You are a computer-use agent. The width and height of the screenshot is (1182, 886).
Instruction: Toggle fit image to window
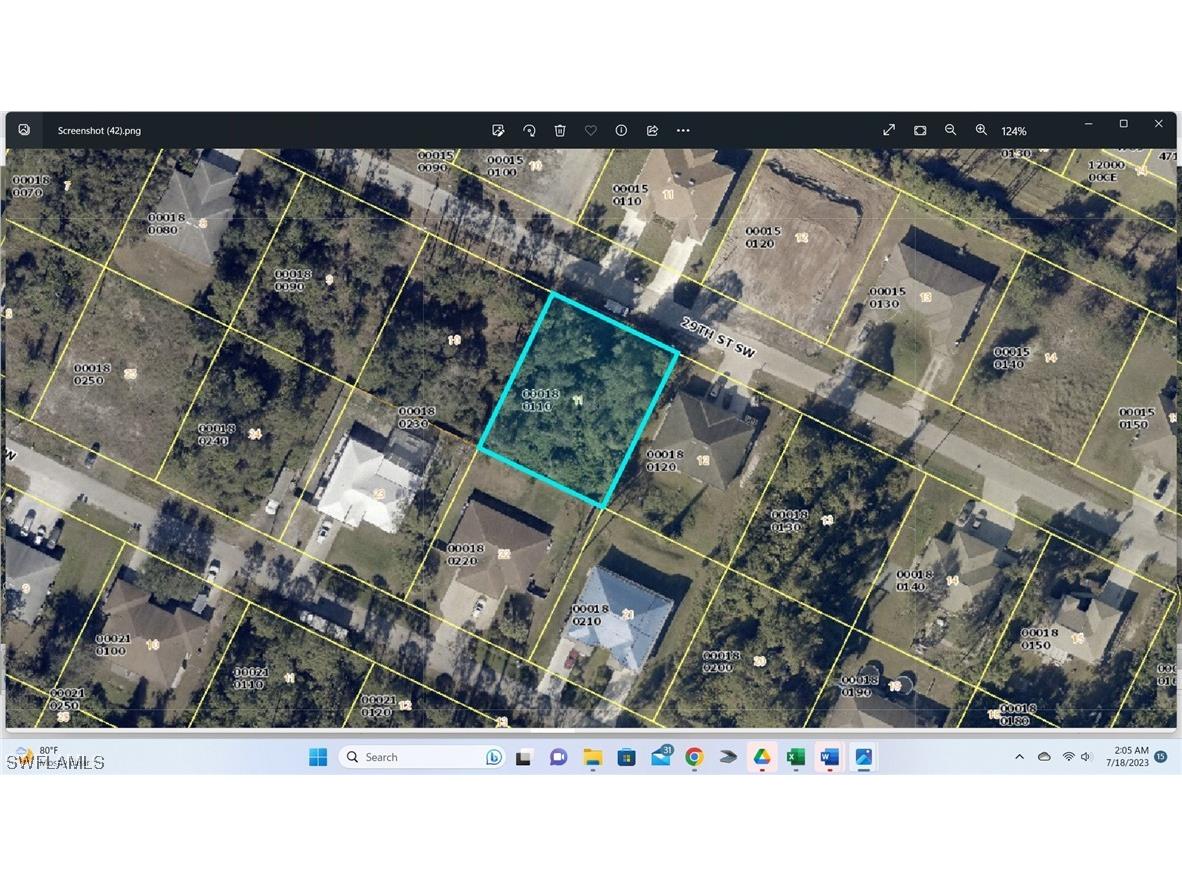coord(919,130)
